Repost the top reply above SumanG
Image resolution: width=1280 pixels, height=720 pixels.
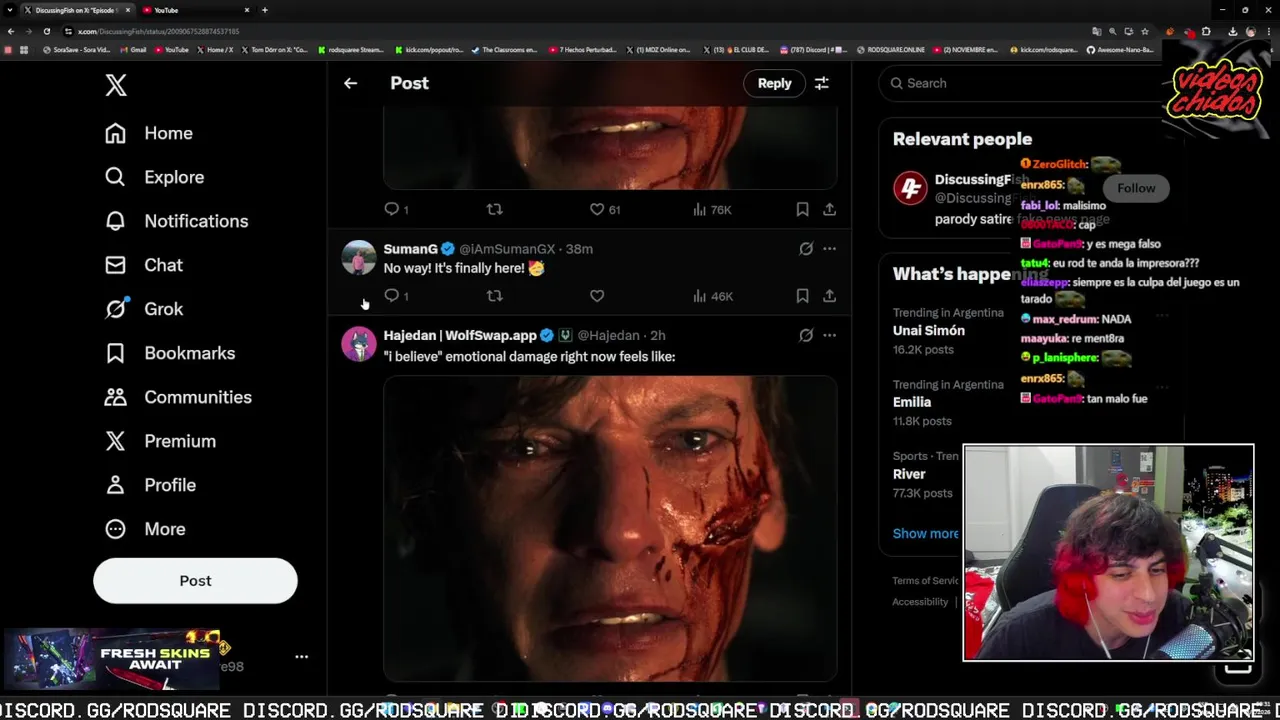(x=494, y=209)
